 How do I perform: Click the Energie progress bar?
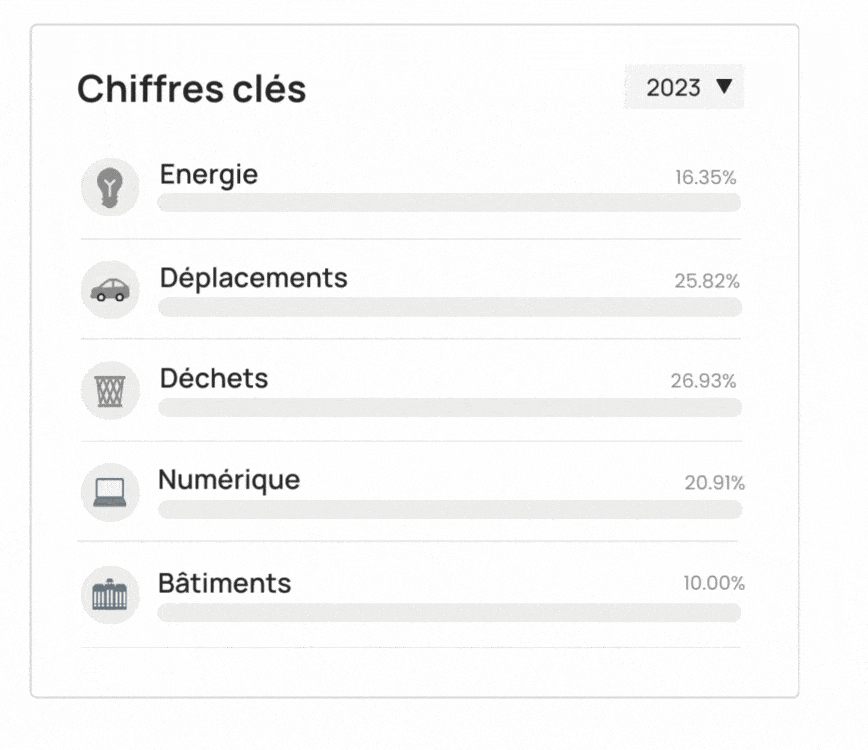coord(449,203)
